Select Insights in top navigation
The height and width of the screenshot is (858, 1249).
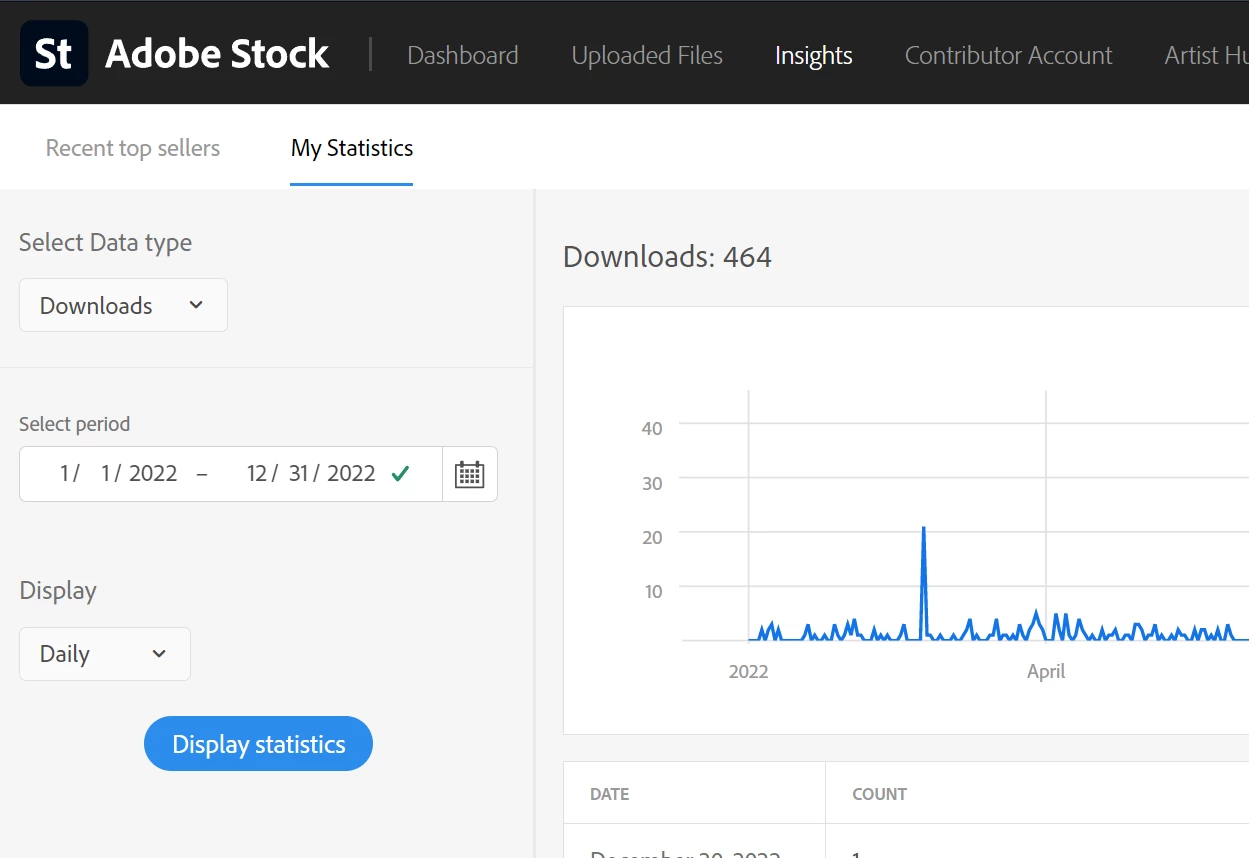[x=814, y=55]
